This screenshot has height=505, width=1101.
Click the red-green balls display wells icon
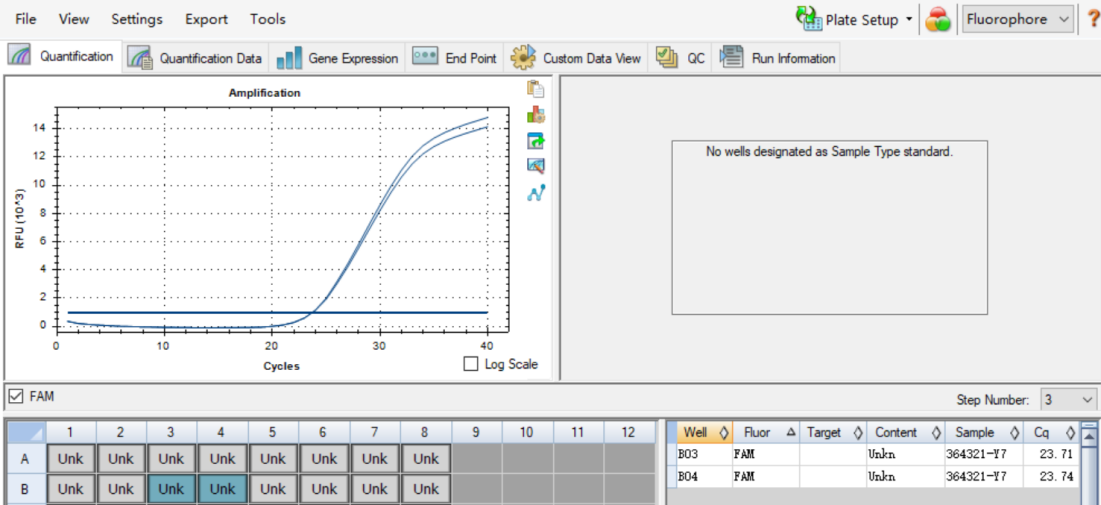click(937, 19)
